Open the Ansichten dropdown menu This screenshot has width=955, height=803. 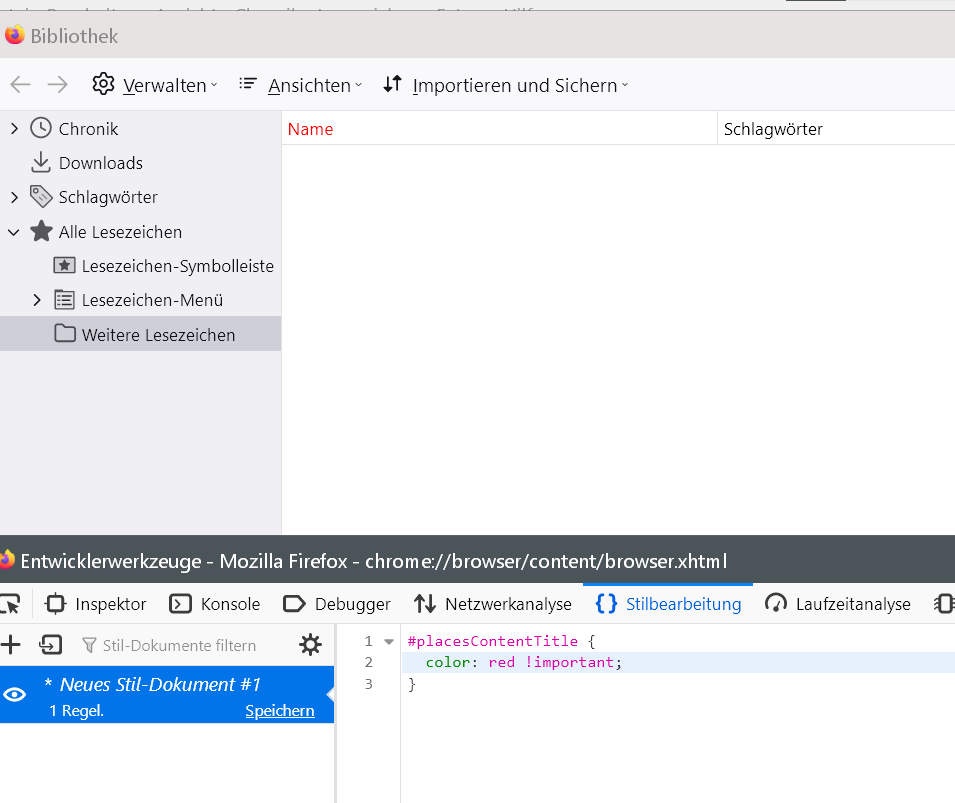click(x=300, y=85)
